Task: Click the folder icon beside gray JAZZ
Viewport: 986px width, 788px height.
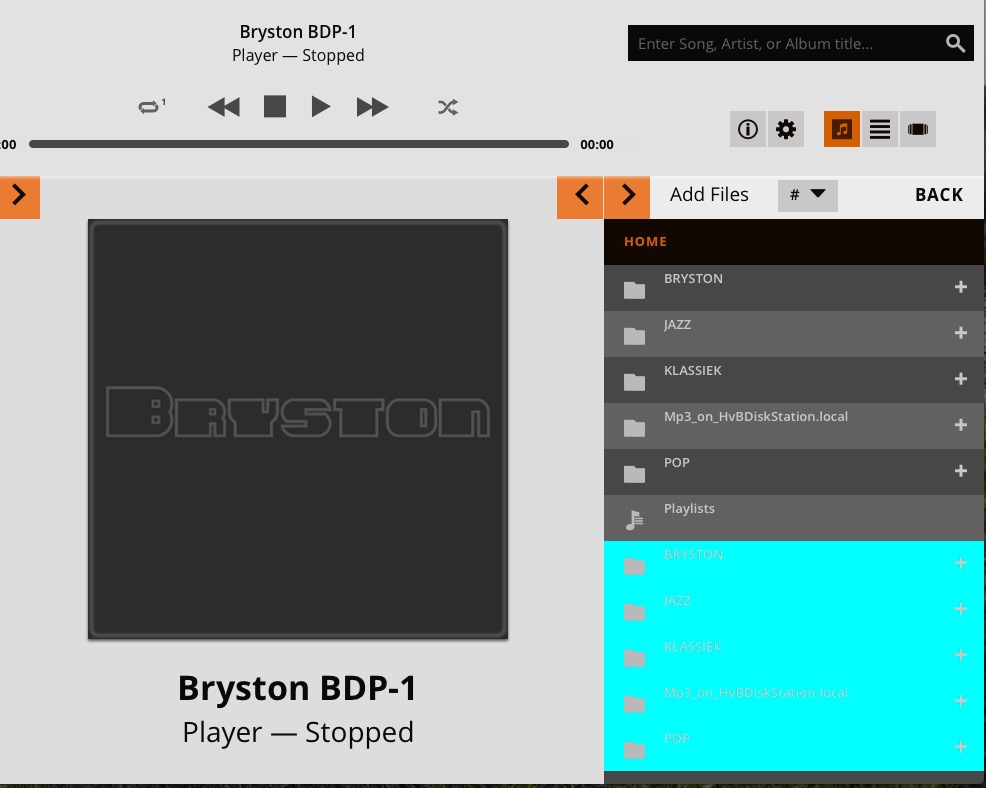Action: click(x=634, y=336)
